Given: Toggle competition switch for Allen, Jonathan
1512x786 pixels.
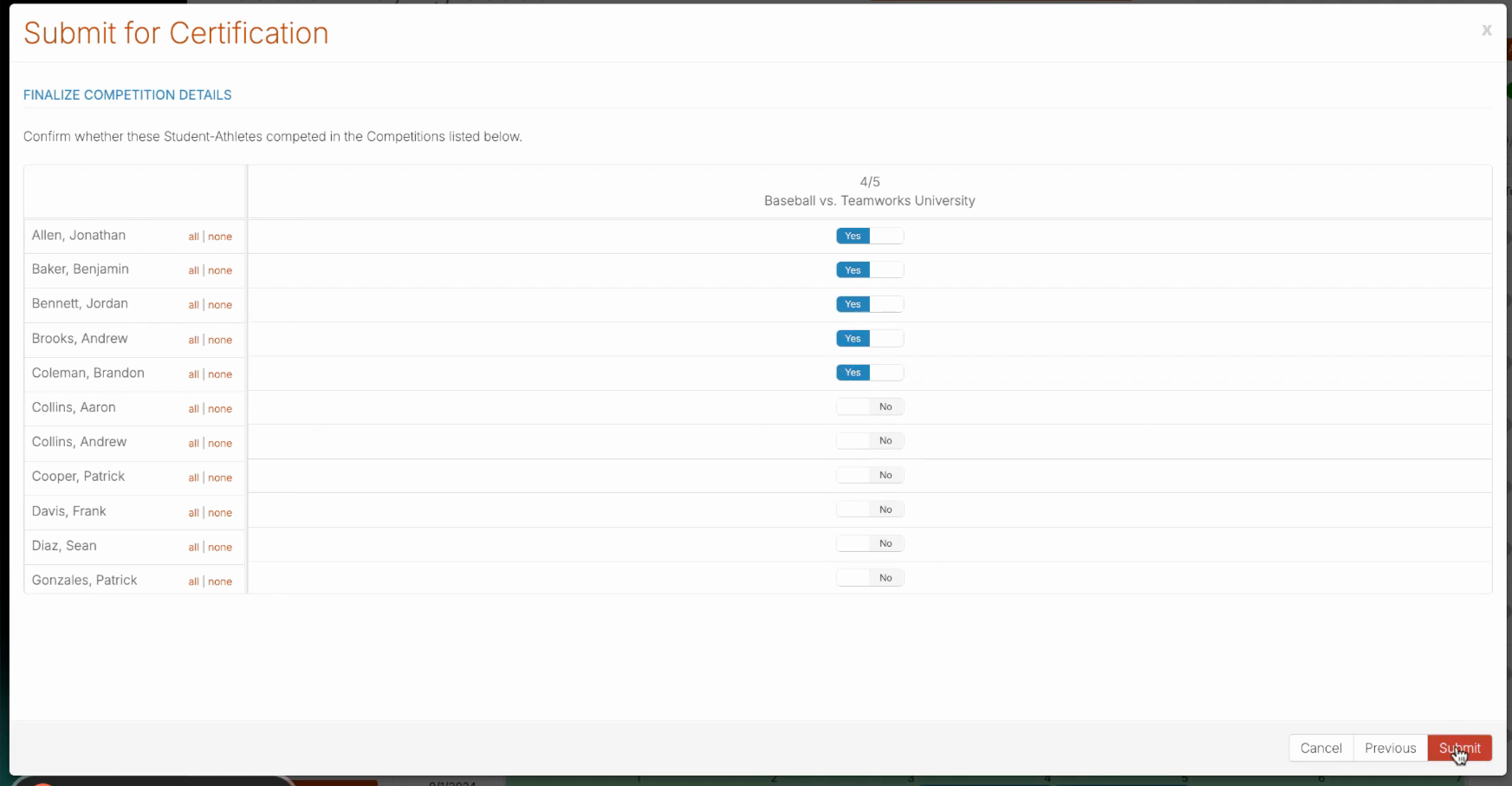Looking at the screenshot, I should pyautogui.click(x=870, y=236).
